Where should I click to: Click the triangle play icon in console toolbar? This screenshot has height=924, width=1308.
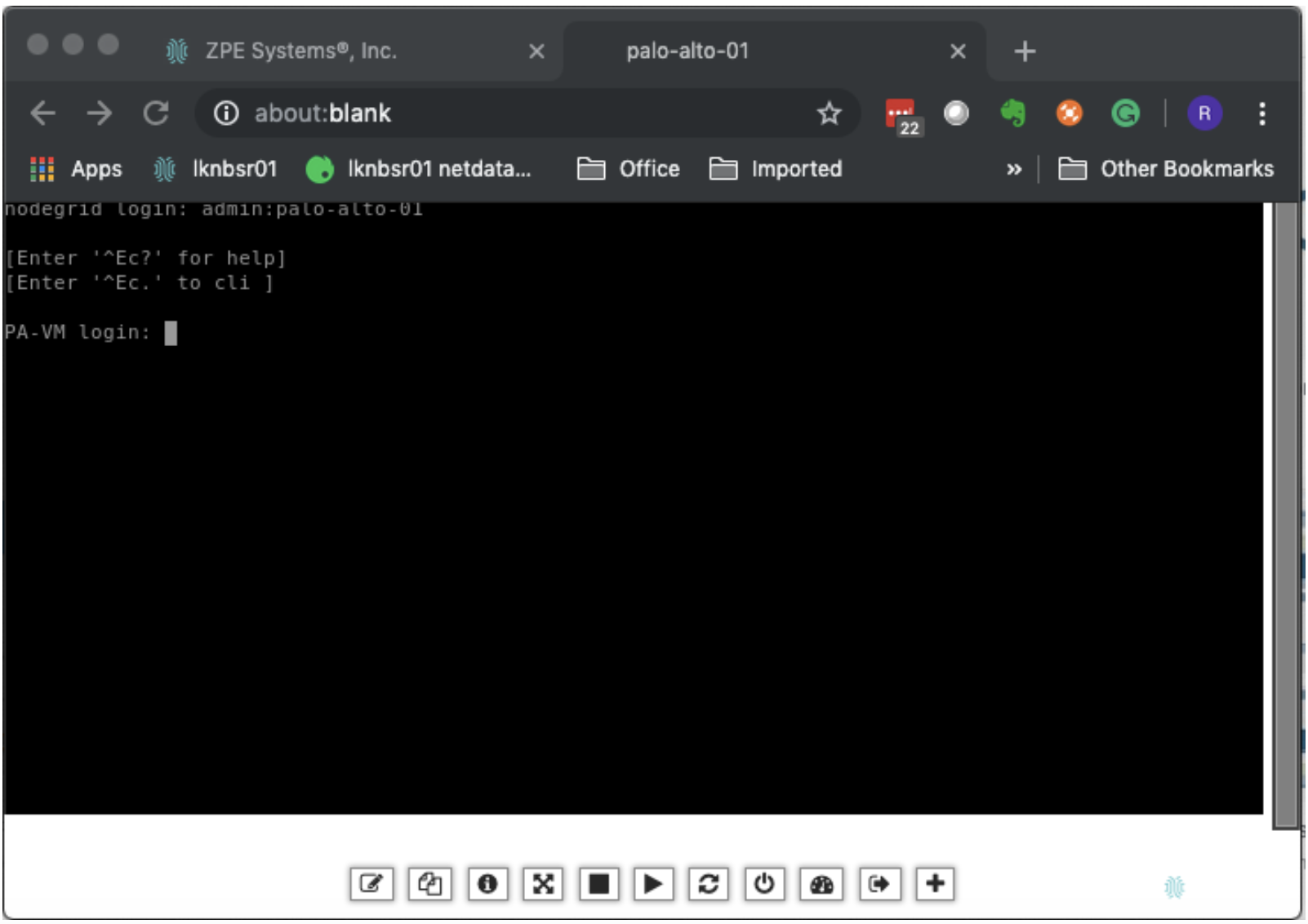coord(653,884)
